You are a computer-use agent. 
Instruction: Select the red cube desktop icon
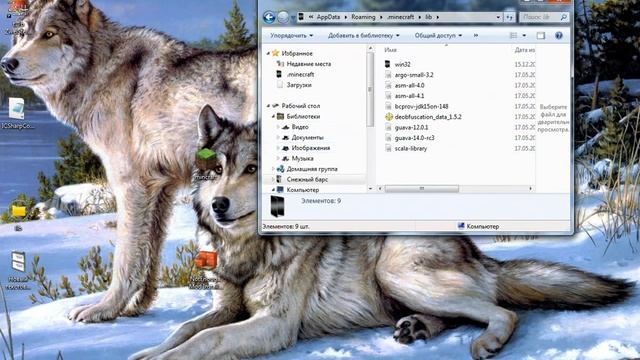tap(206, 260)
